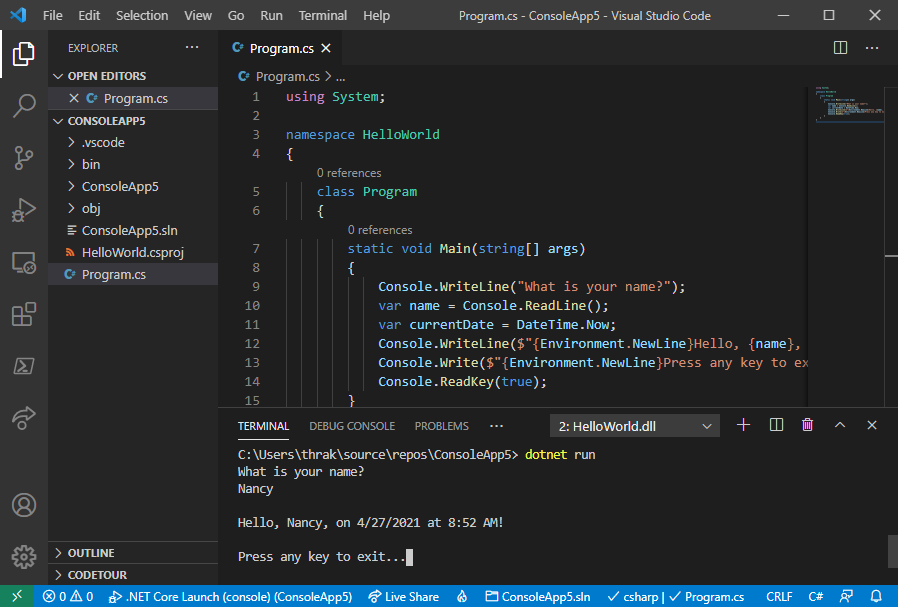Split the Program.cs editor
The width and height of the screenshot is (898, 607).
click(x=840, y=47)
